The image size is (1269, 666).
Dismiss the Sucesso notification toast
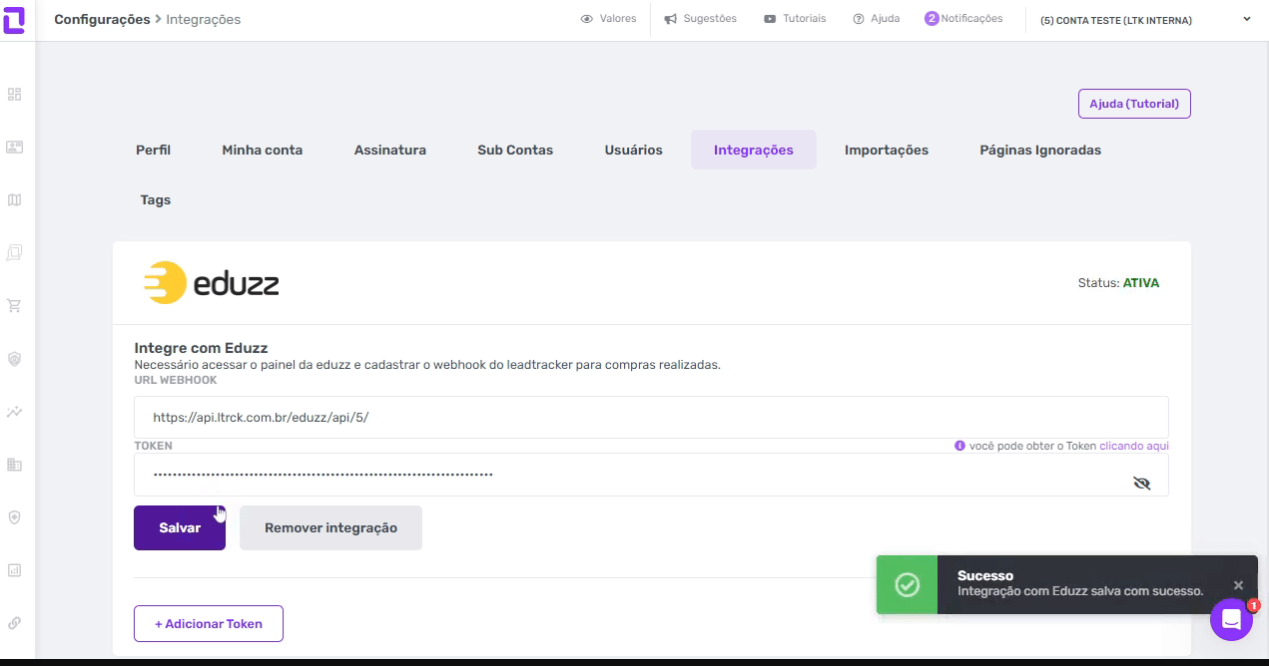1238,585
